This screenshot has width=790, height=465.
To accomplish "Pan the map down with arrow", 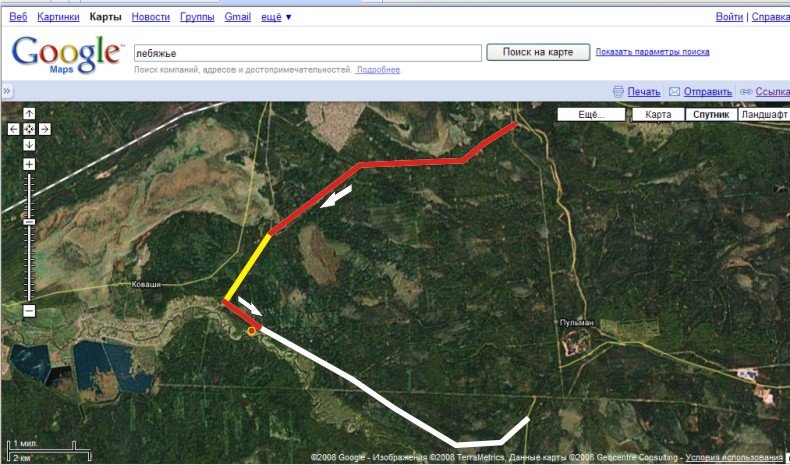I will pyautogui.click(x=29, y=145).
